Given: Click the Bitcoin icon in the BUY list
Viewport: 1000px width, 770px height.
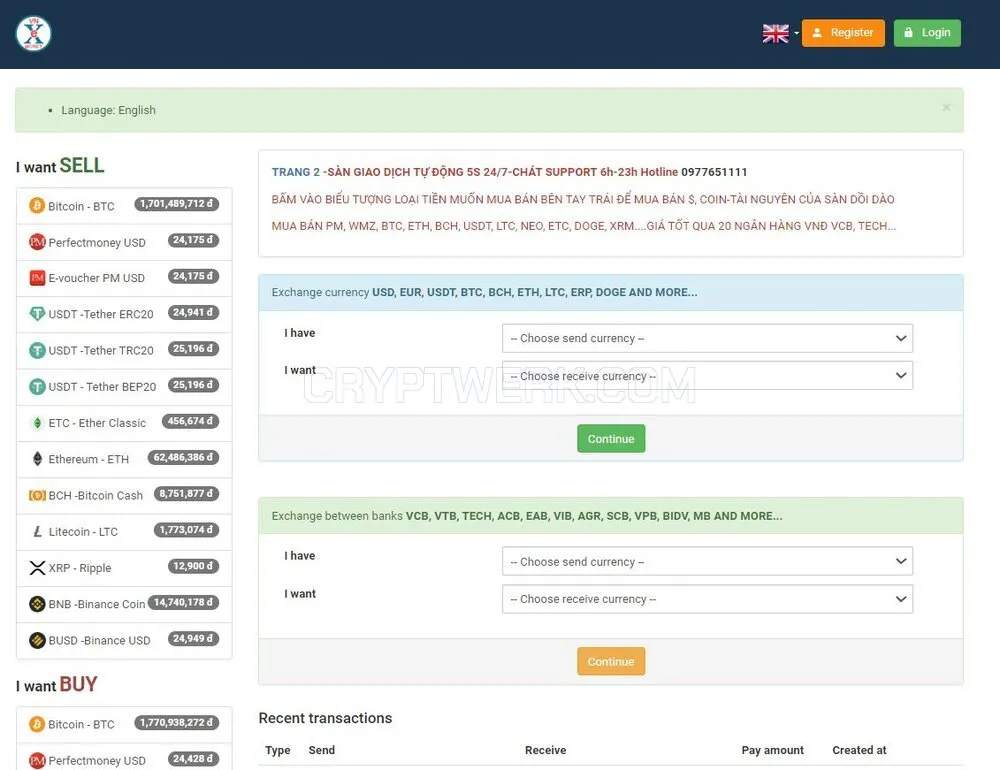Looking at the screenshot, I should (x=37, y=724).
